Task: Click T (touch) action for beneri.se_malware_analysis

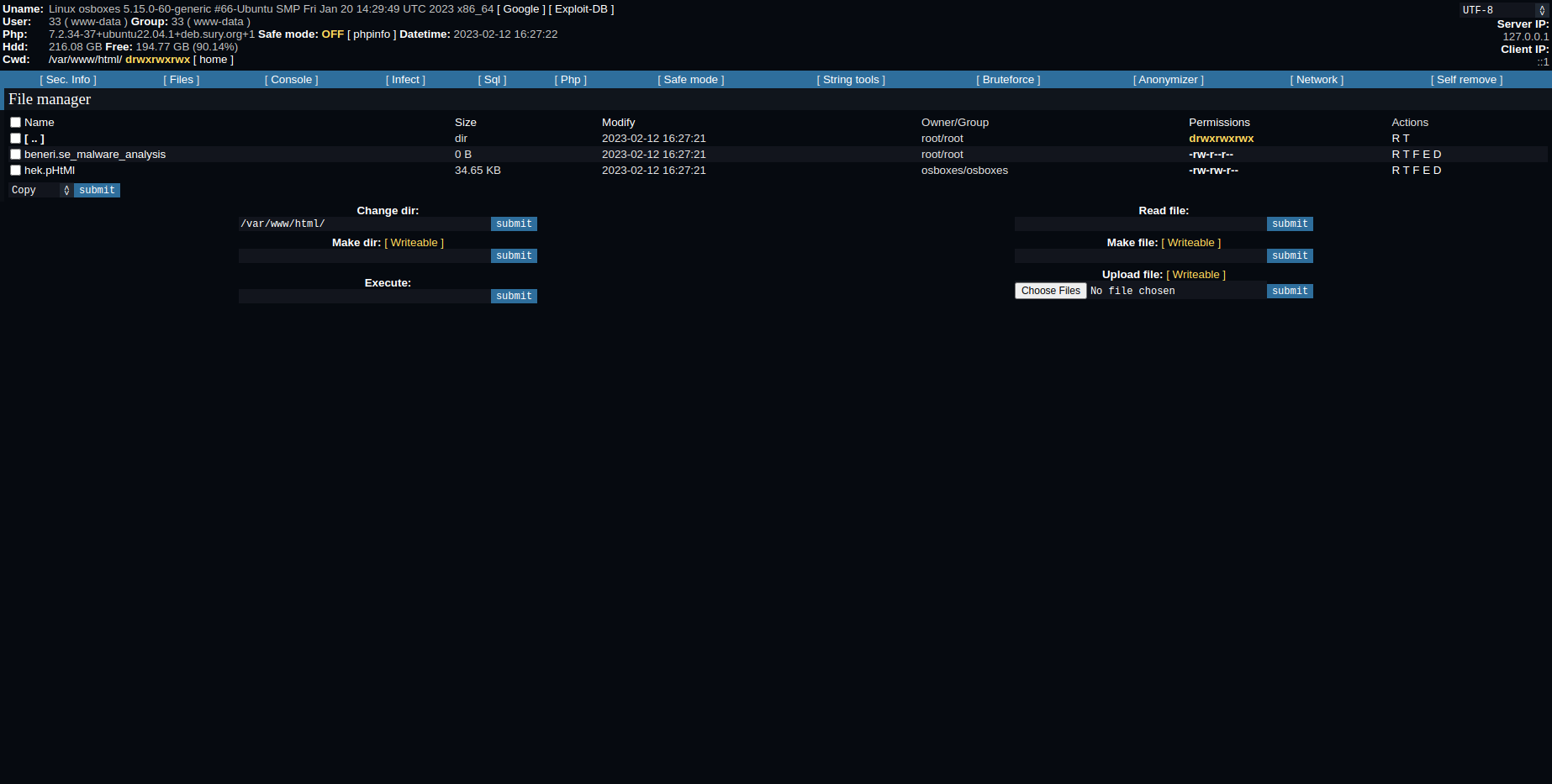Action: (1407, 155)
